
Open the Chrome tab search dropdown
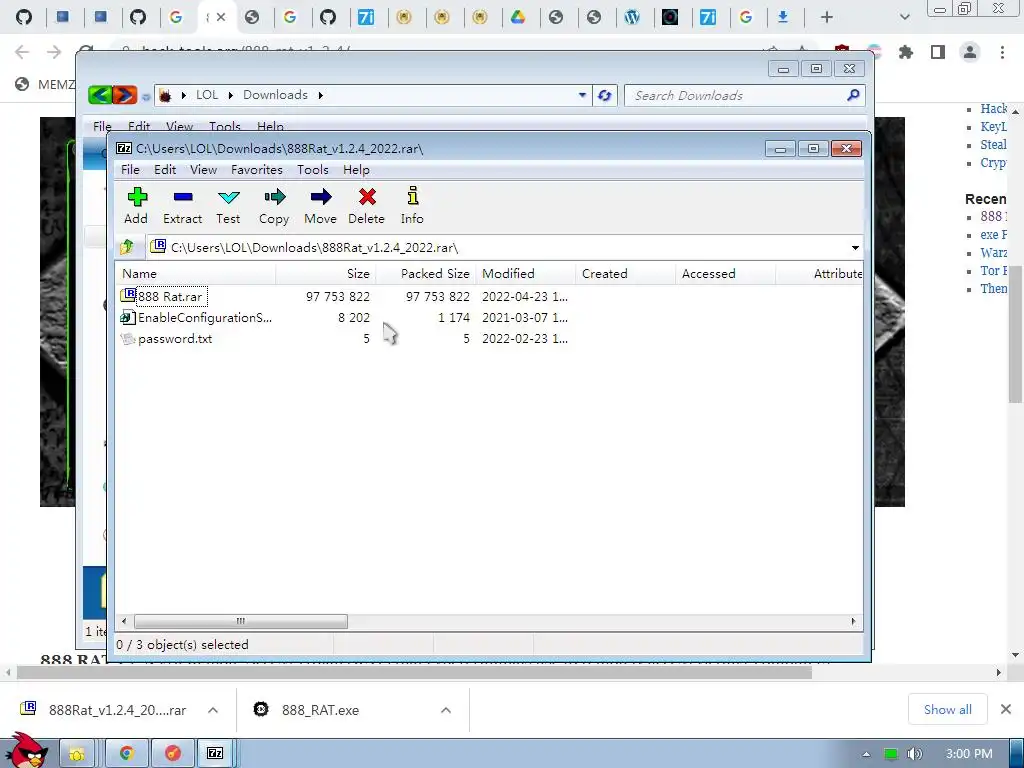[904, 17]
